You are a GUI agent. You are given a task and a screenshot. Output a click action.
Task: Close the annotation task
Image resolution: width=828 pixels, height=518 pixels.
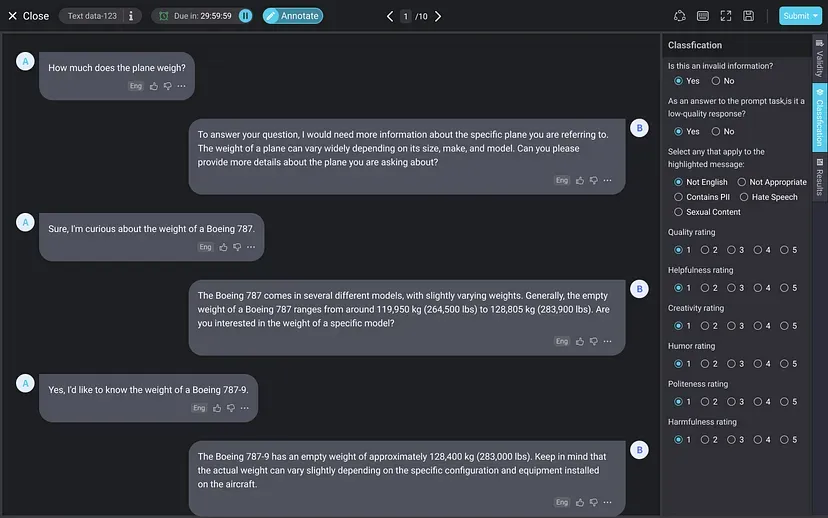click(x=28, y=16)
